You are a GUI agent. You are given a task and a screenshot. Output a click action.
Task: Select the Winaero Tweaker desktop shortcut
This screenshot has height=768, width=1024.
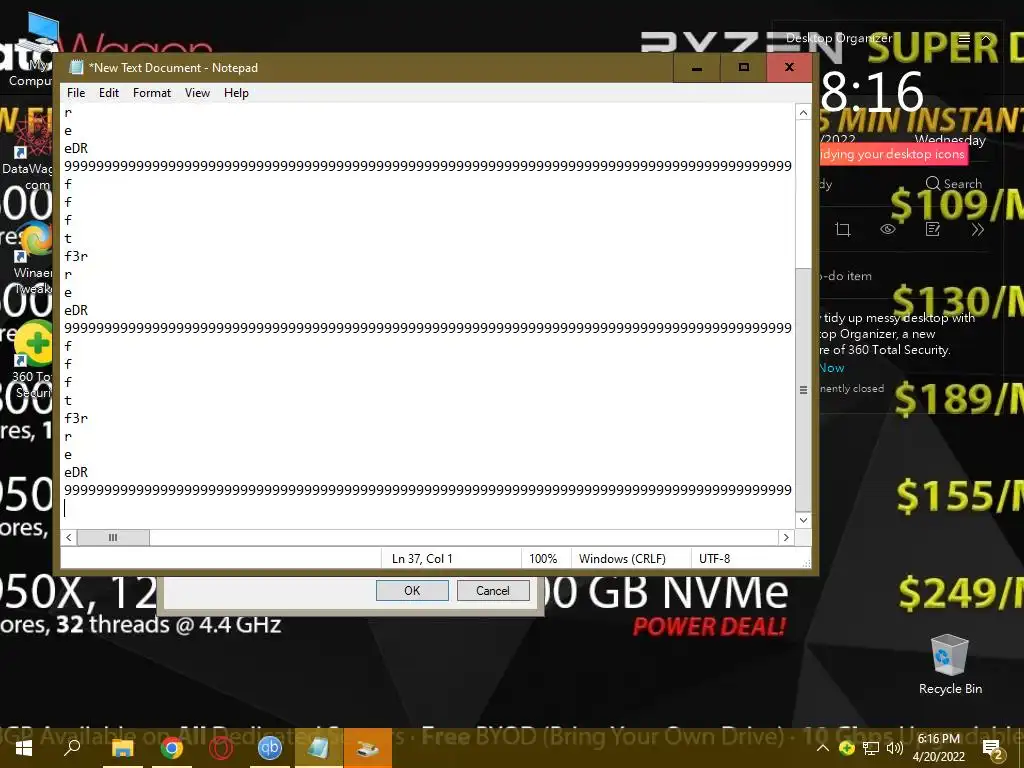tap(33, 258)
